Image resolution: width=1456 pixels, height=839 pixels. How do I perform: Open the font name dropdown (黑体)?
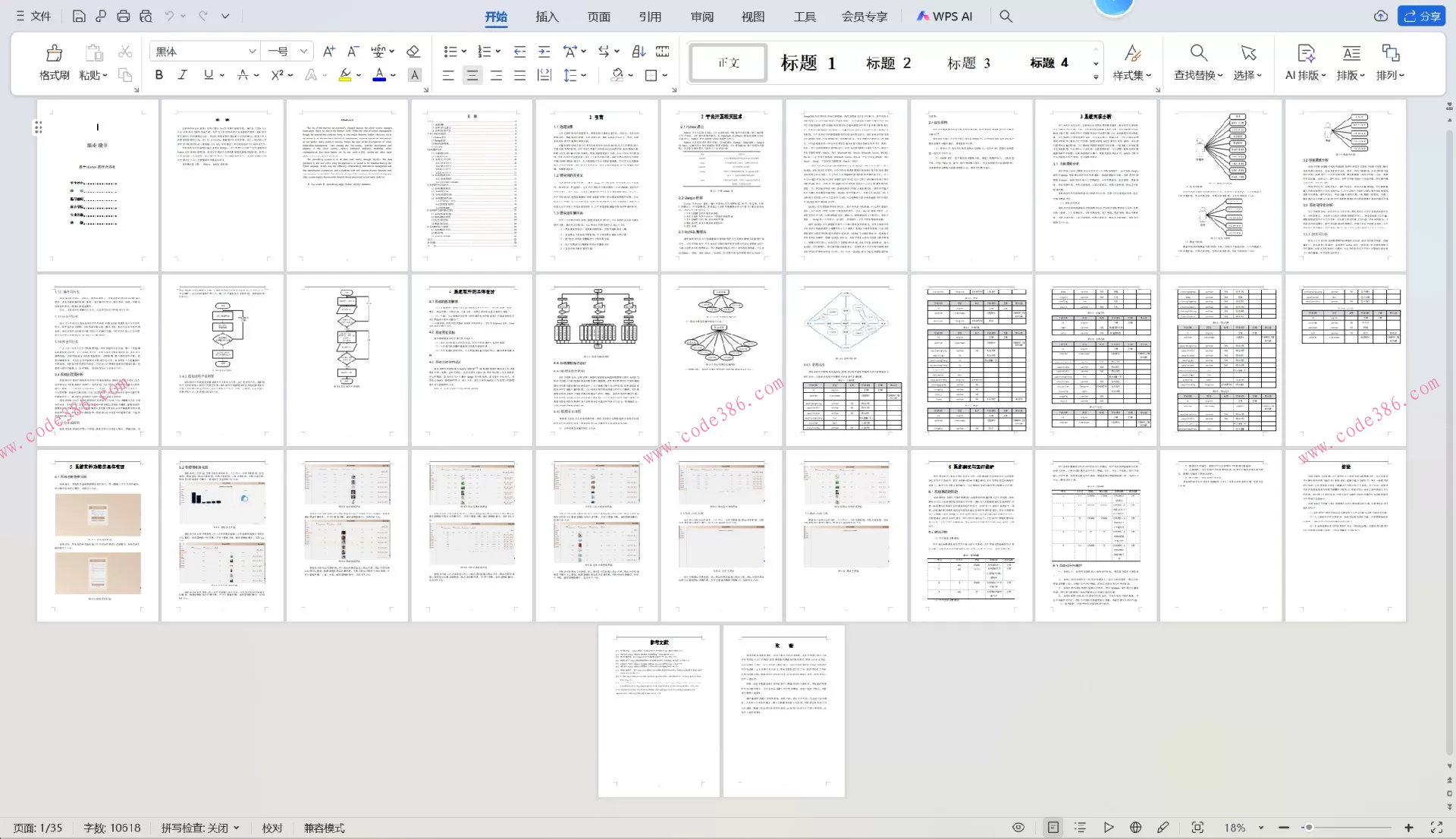click(253, 52)
